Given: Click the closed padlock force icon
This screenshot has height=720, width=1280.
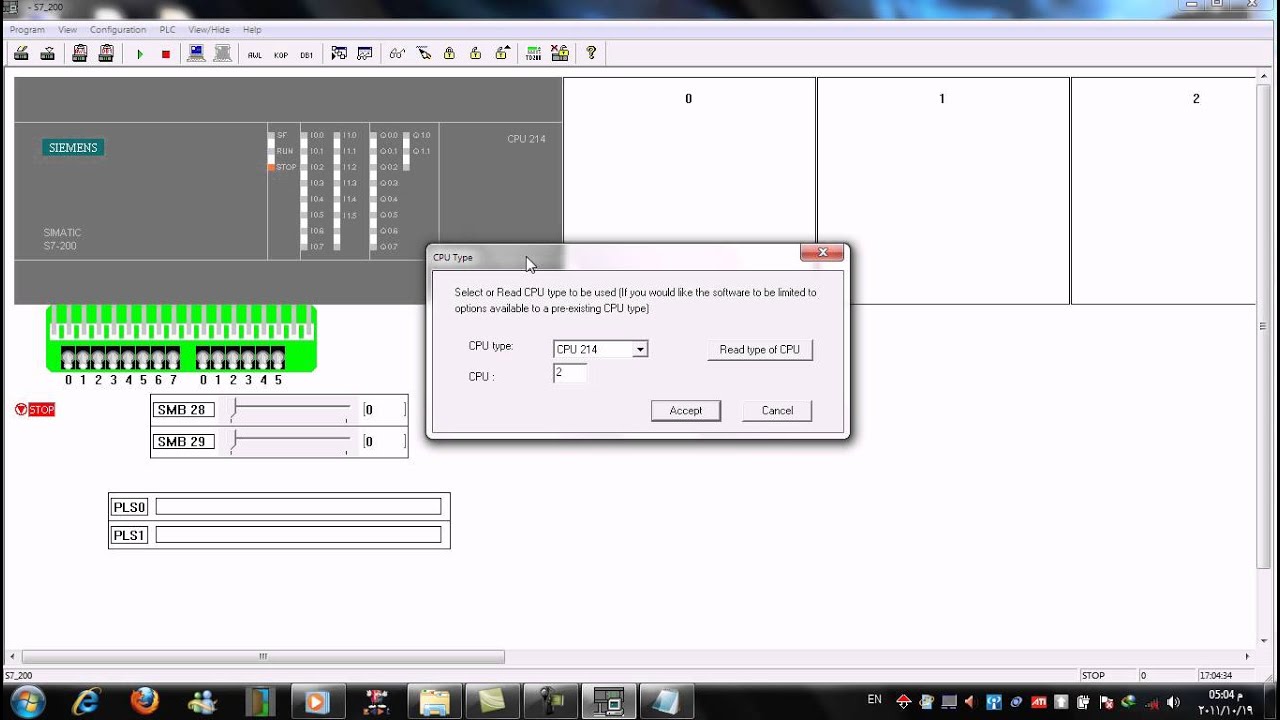Looking at the screenshot, I should (449, 53).
